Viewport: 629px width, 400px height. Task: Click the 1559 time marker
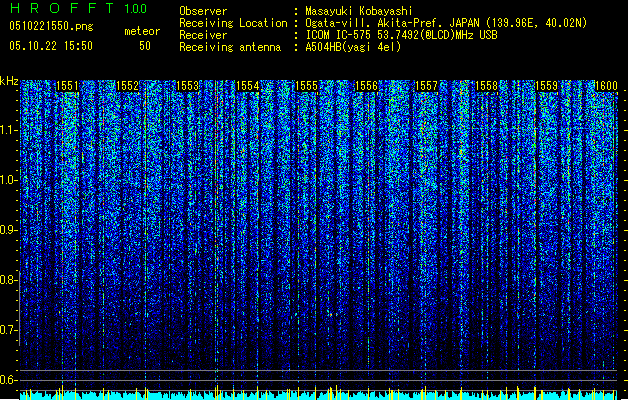pyautogui.click(x=546, y=86)
